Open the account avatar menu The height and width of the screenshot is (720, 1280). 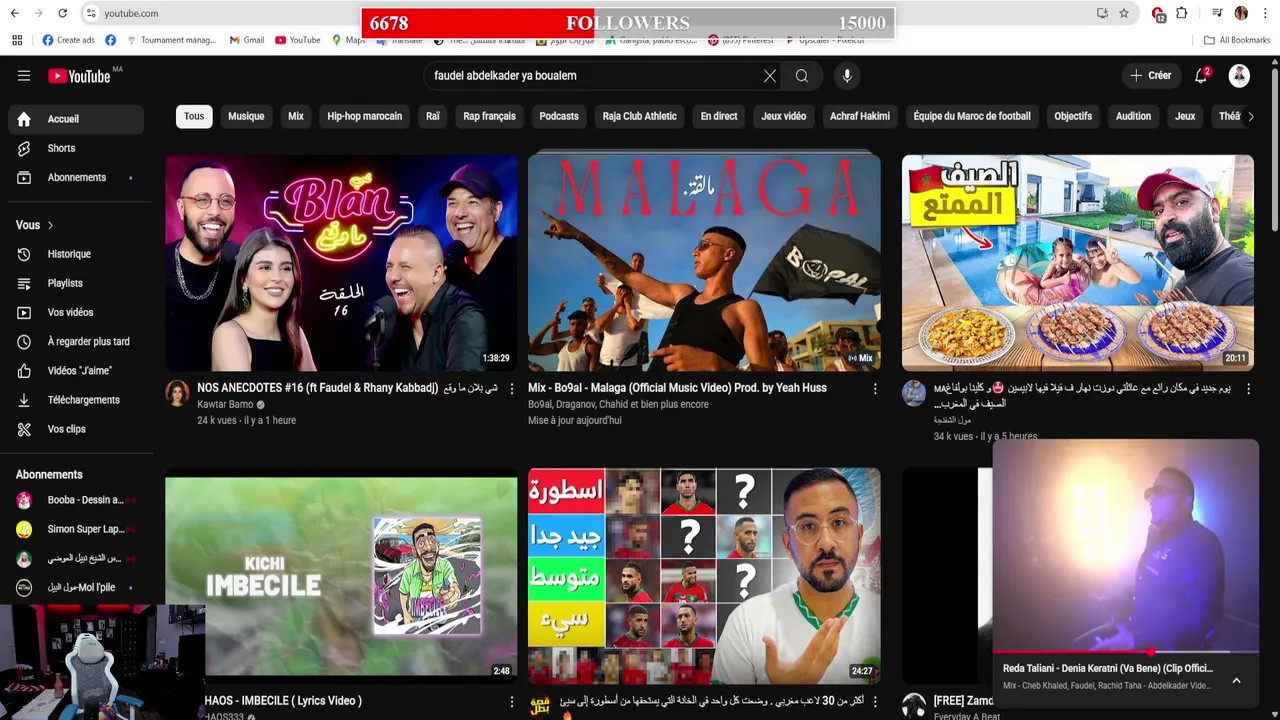click(x=1239, y=76)
